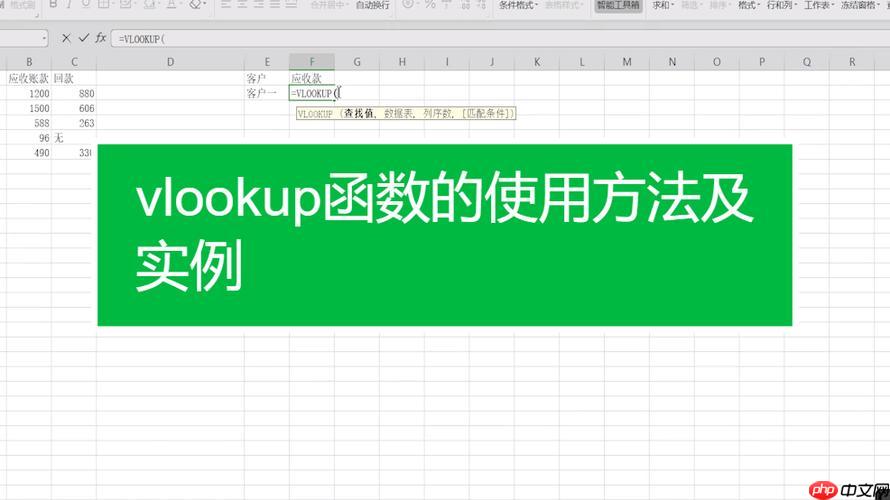Select column B header
Image resolution: width=890 pixels, height=500 pixels.
pos(29,62)
